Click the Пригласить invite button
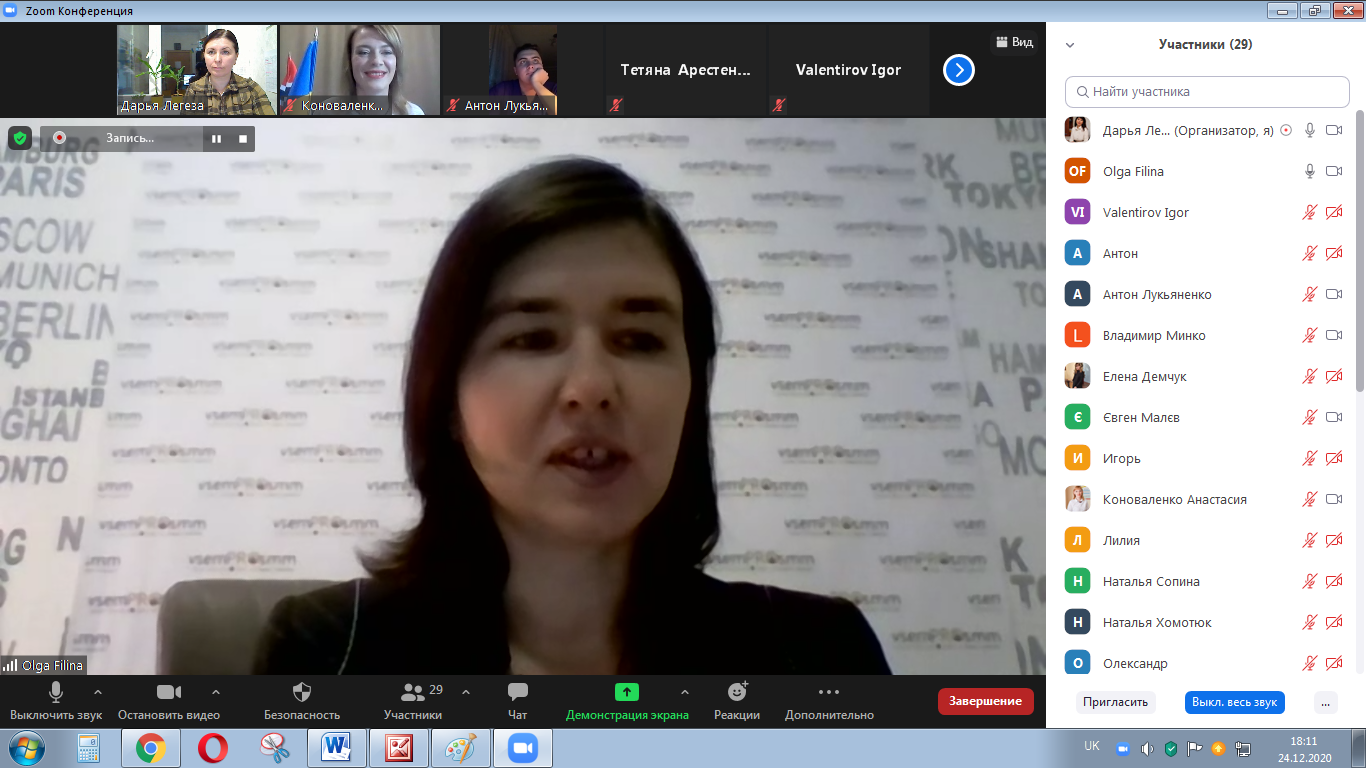The width and height of the screenshot is (1366, 768). tap(1115, 702)
